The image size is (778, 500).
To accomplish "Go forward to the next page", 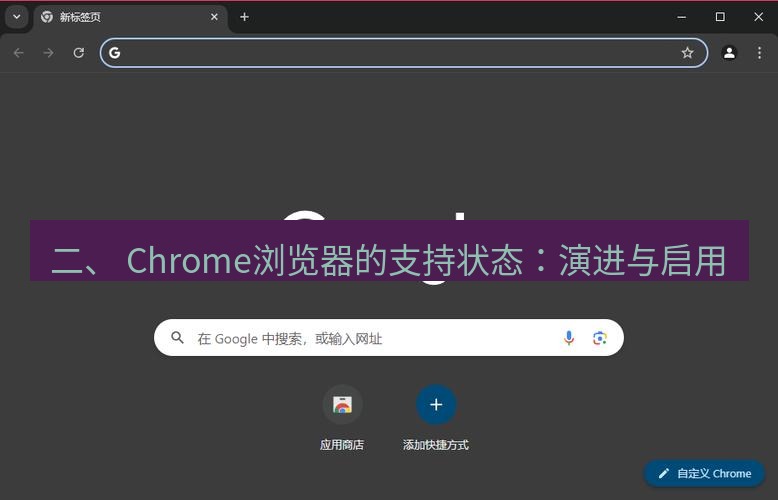I will 48,53.
